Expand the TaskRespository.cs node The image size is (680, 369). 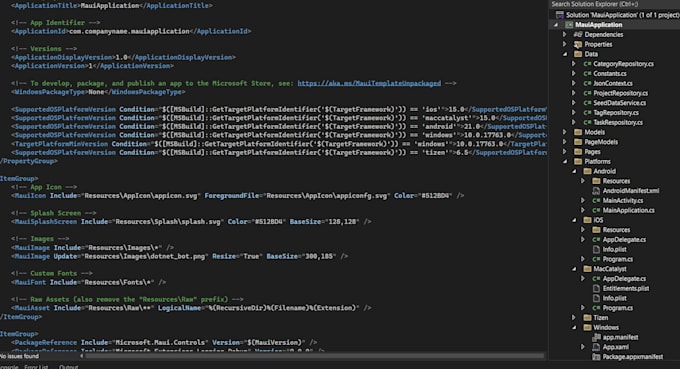tap(574, 122)
